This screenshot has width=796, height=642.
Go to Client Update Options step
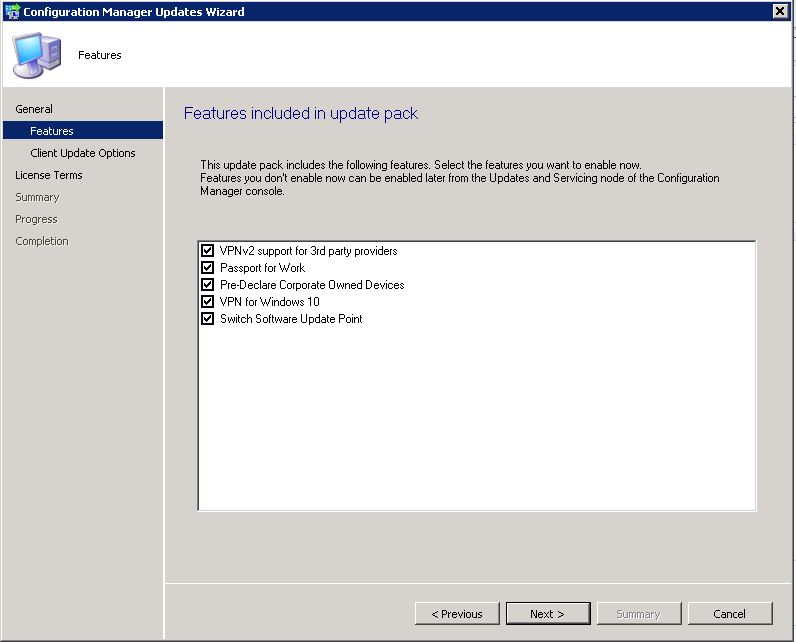coord(83,153)
